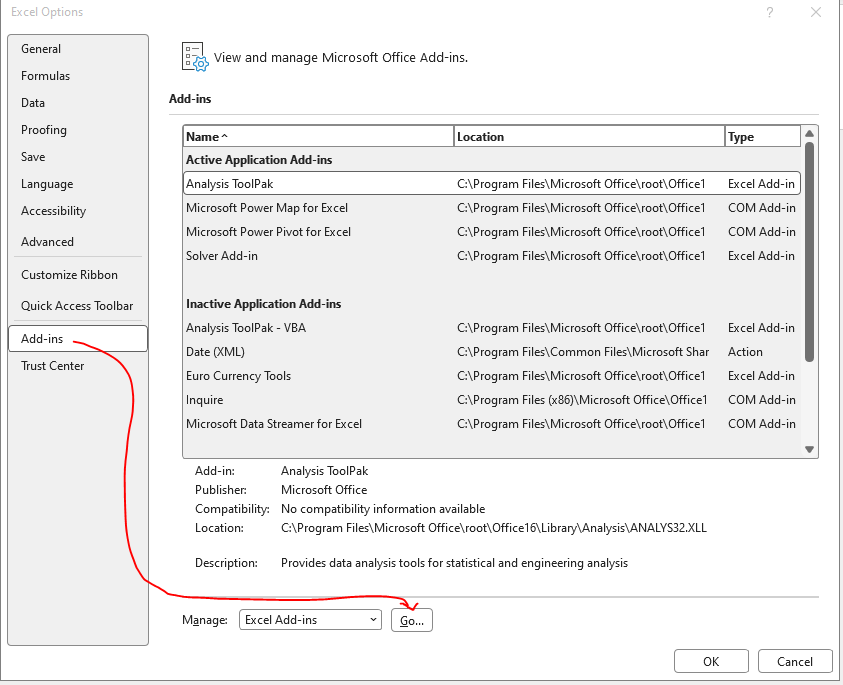Viewport: 843px width, 685px height.
Task: Click the Help question mark icon
Action: (x=770, y=12)
